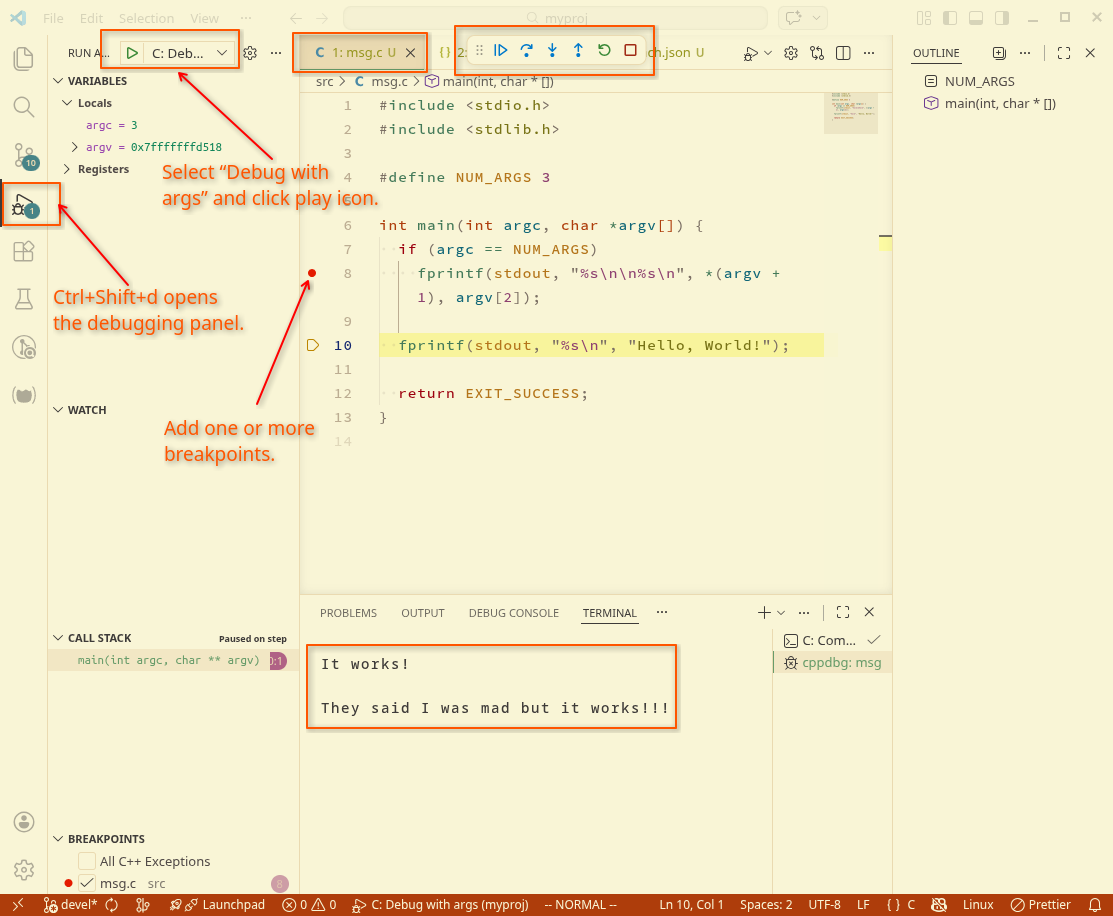Change indentation via Spaces: 2

766,905
